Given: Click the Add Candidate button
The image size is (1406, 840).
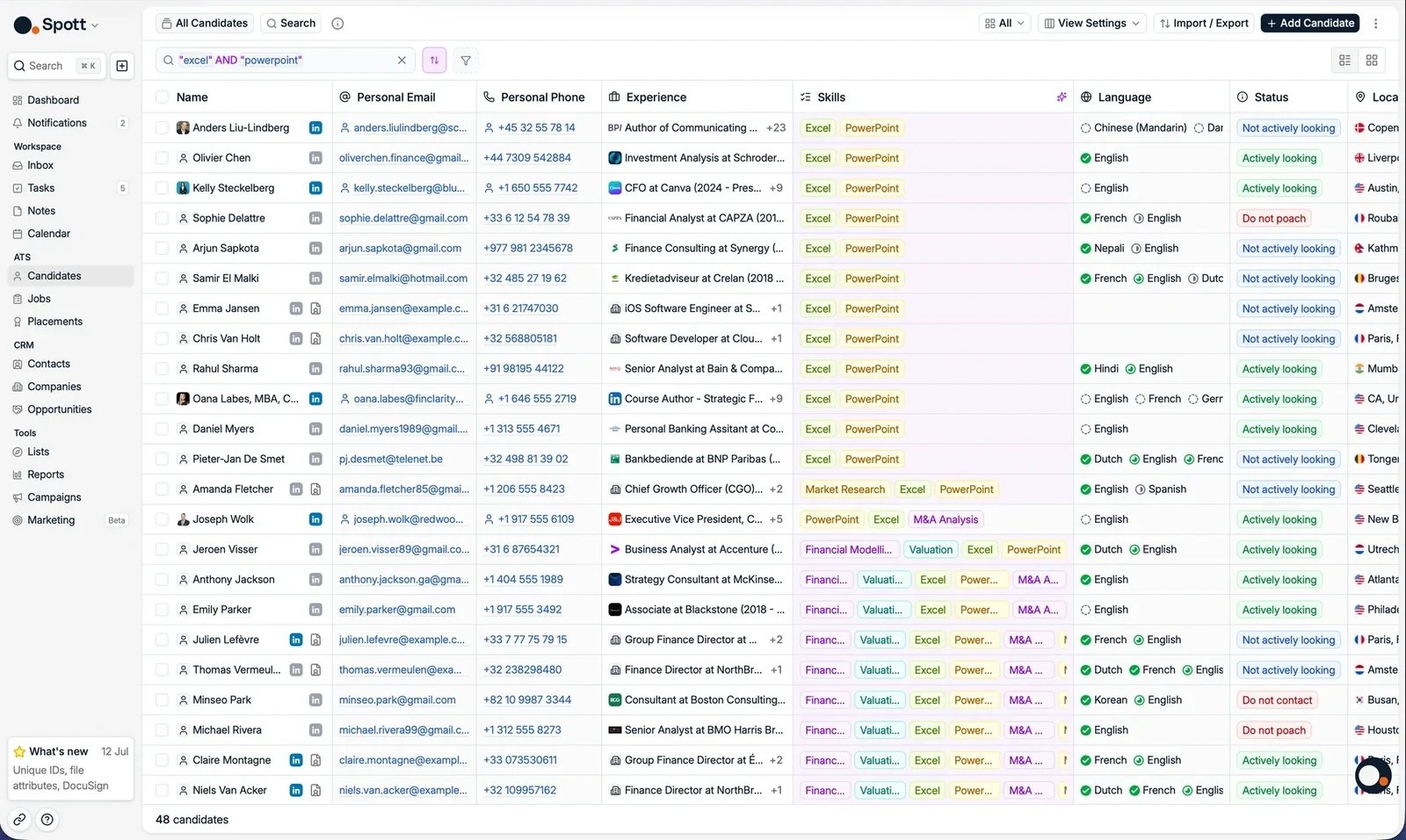Looking at the screenshot, I should click(1309, 24).
